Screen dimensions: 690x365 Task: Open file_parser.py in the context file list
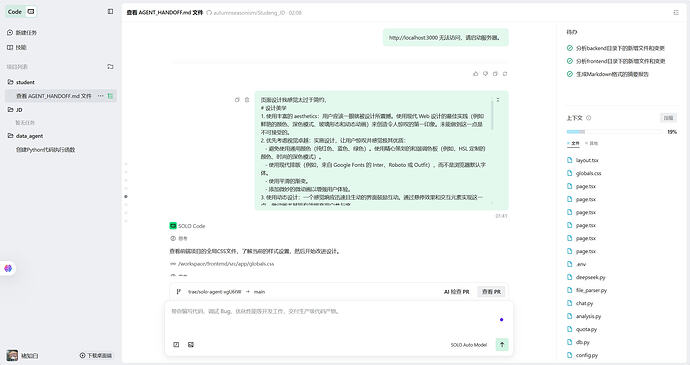click(x=587, y=290)
